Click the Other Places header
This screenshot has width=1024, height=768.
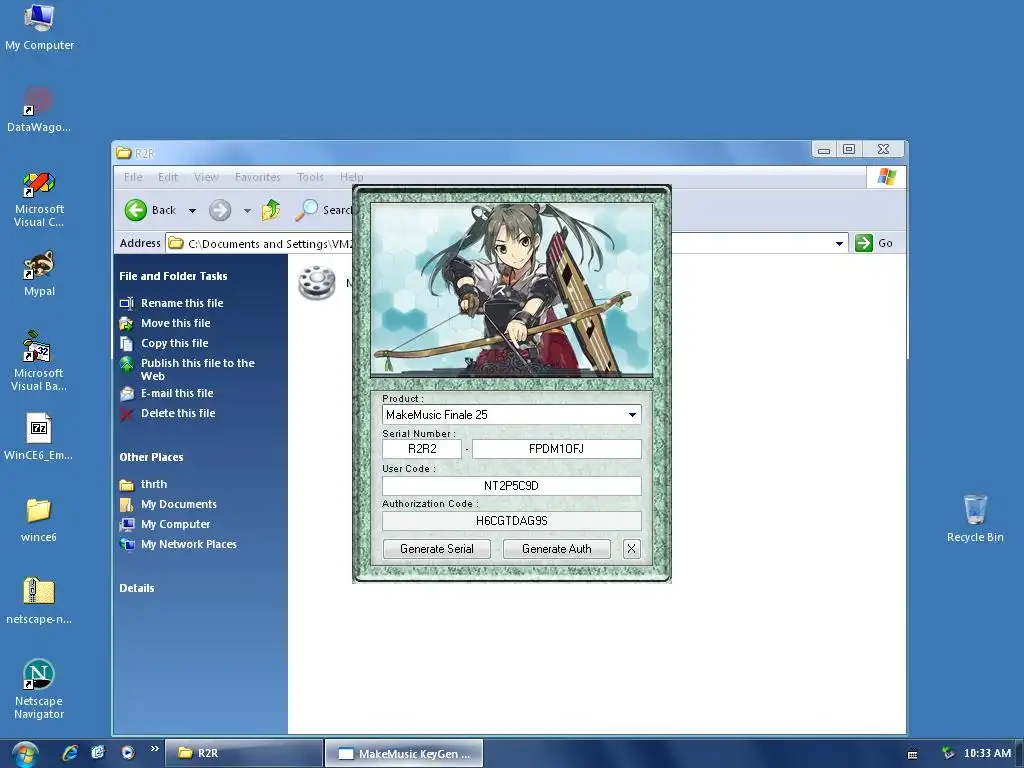pos(151,457)
